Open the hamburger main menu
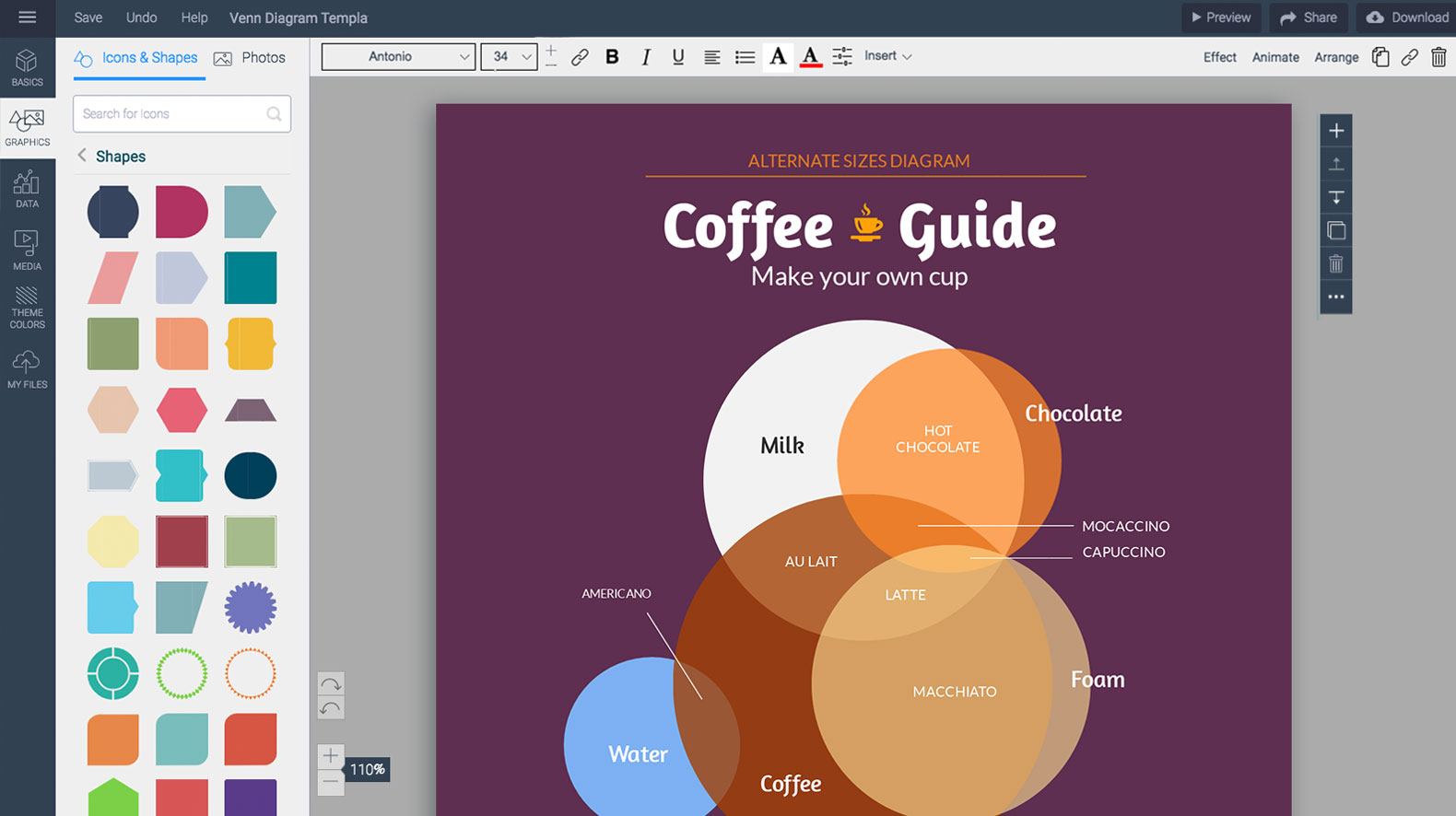This screenshot has height=816, width=1456. [27, 17]
